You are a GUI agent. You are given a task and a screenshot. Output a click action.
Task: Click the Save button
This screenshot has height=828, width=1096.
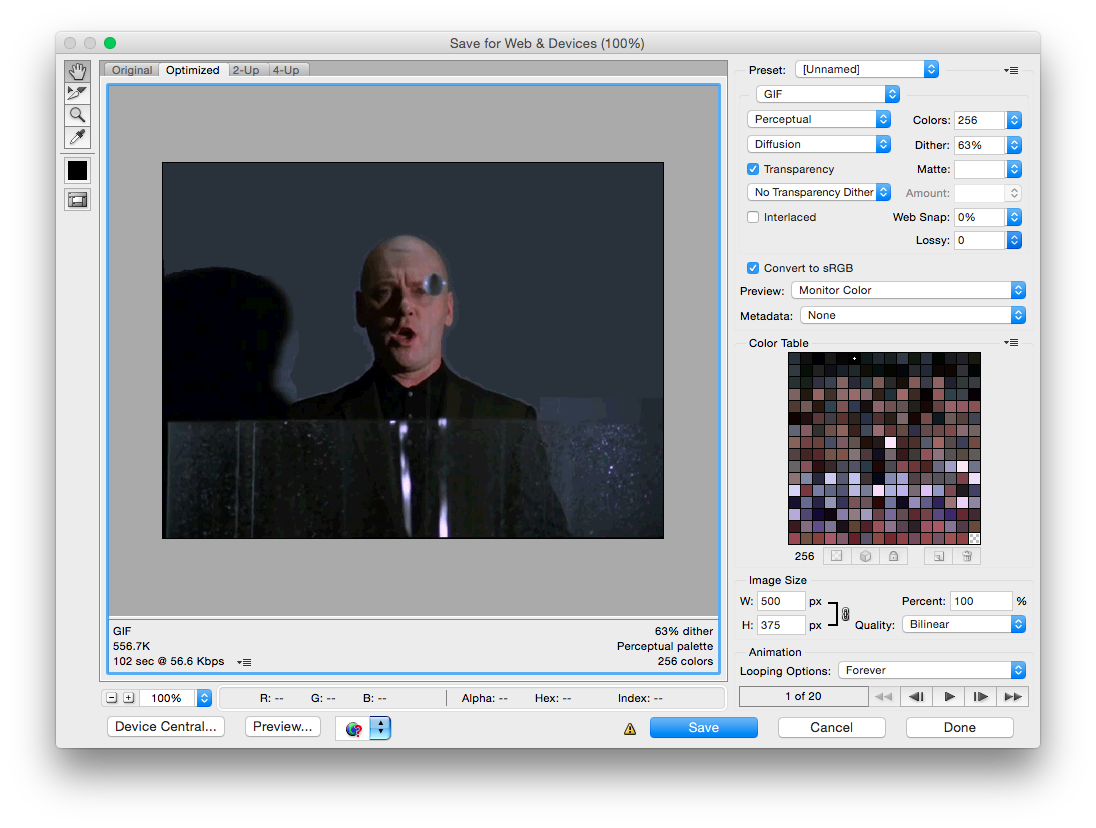[x=703, y=727]
